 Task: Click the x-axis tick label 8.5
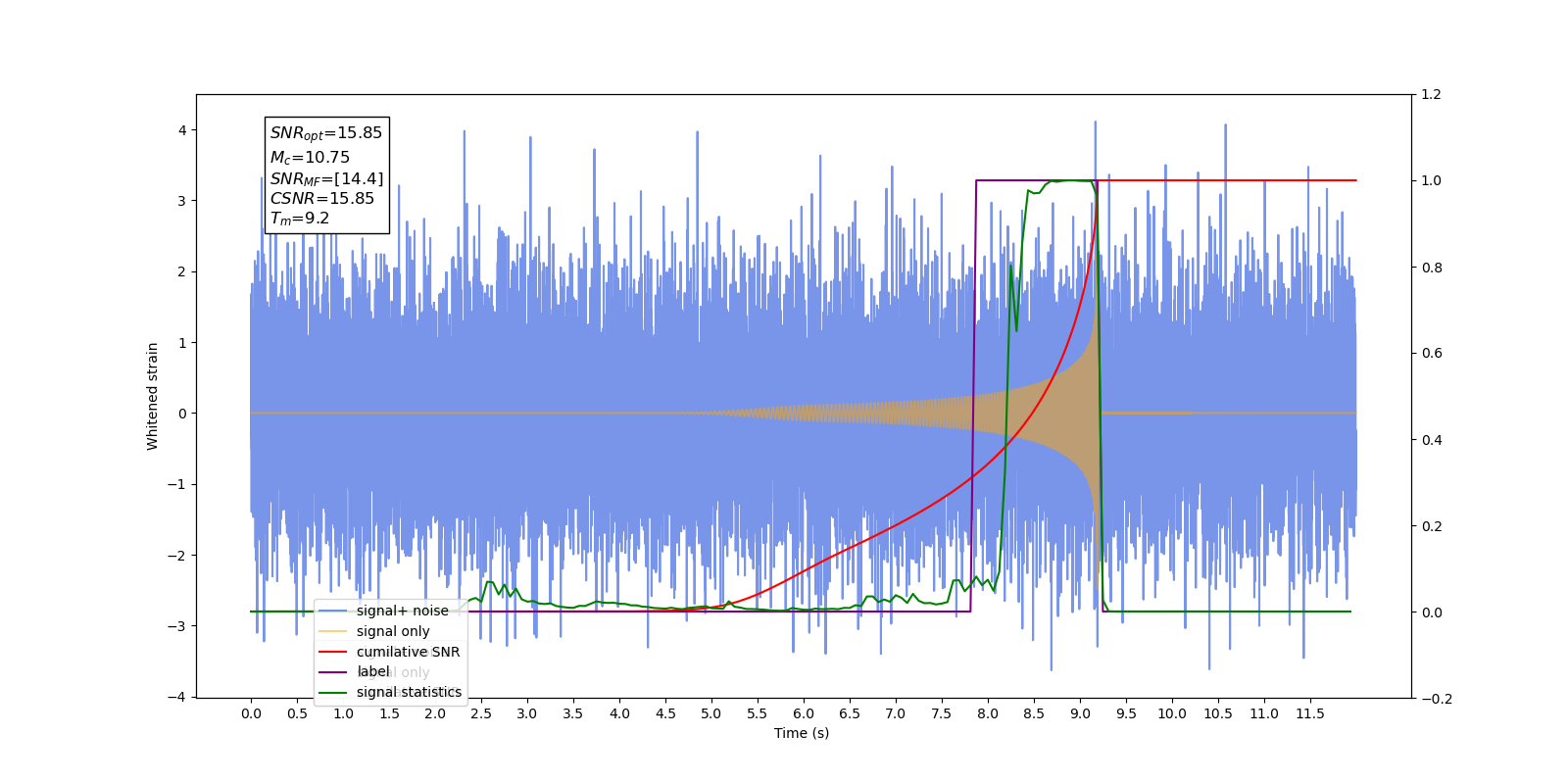tap(1034, 713)
